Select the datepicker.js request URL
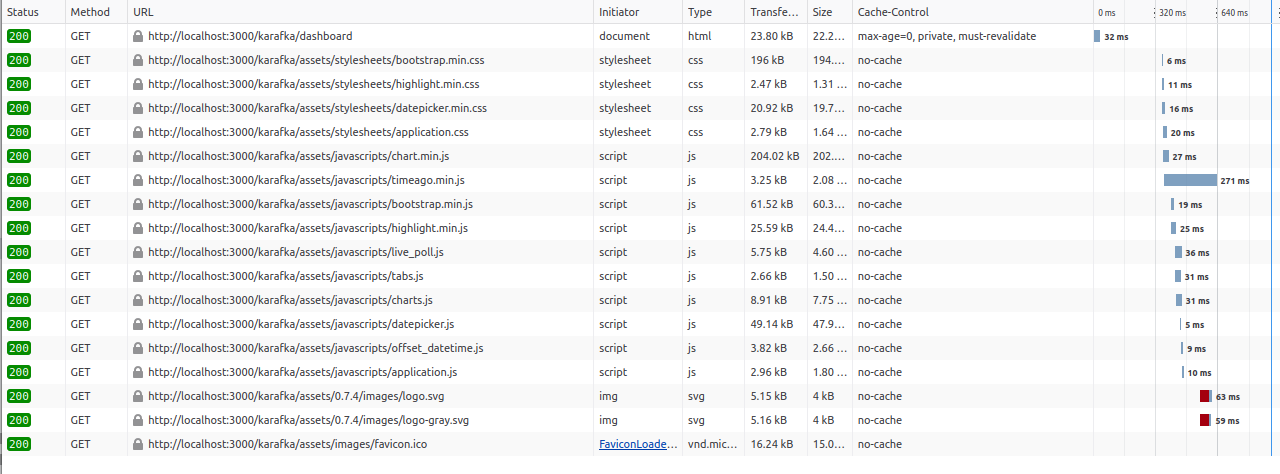The image size is (1280, 474). tap(301, 324)
